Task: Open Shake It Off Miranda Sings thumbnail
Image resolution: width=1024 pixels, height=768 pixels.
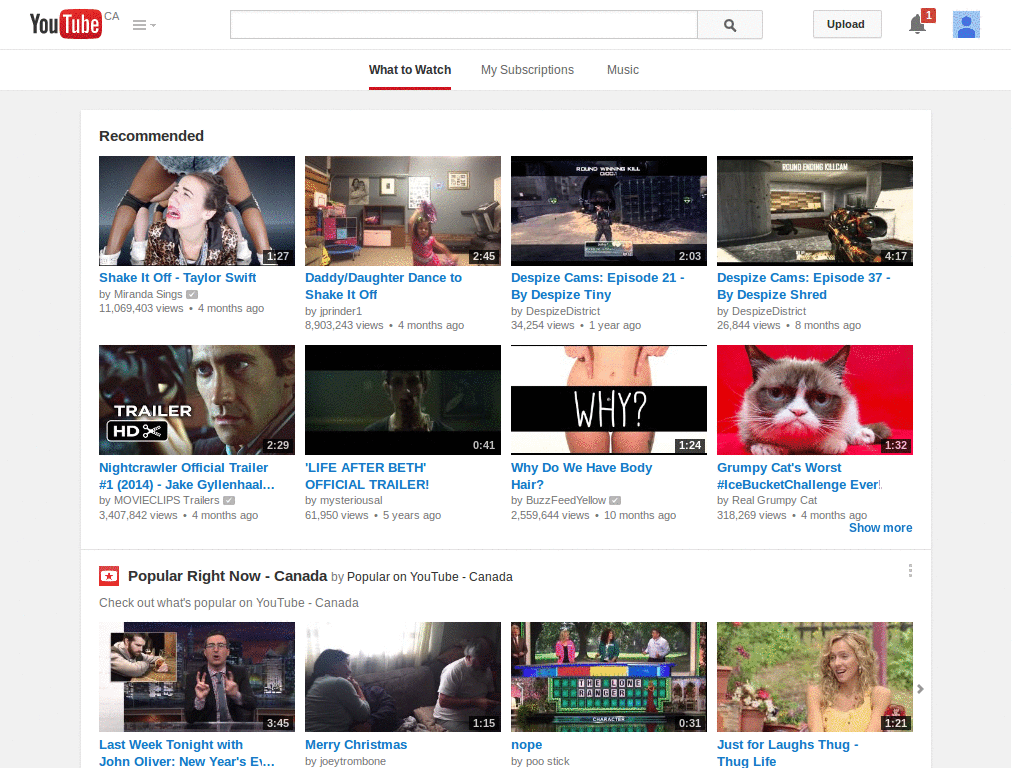Action: [x=197, y=210]
